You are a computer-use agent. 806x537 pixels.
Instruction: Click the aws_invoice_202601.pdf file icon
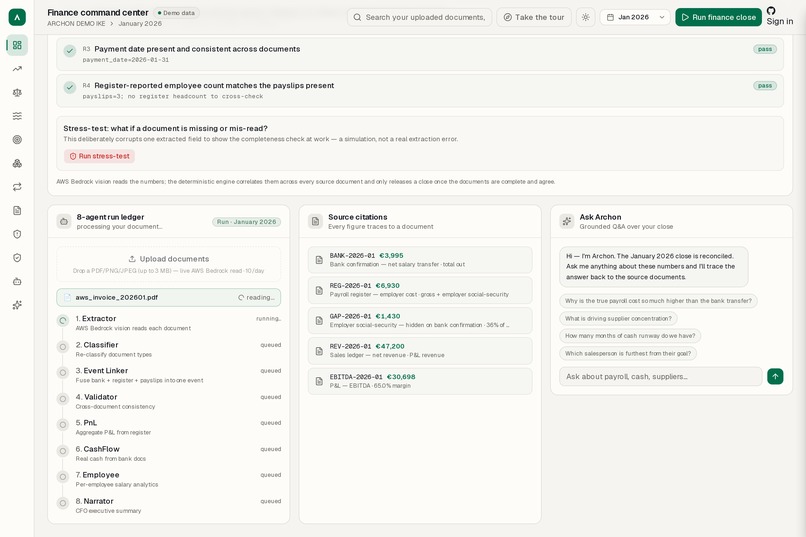[67, 298]
